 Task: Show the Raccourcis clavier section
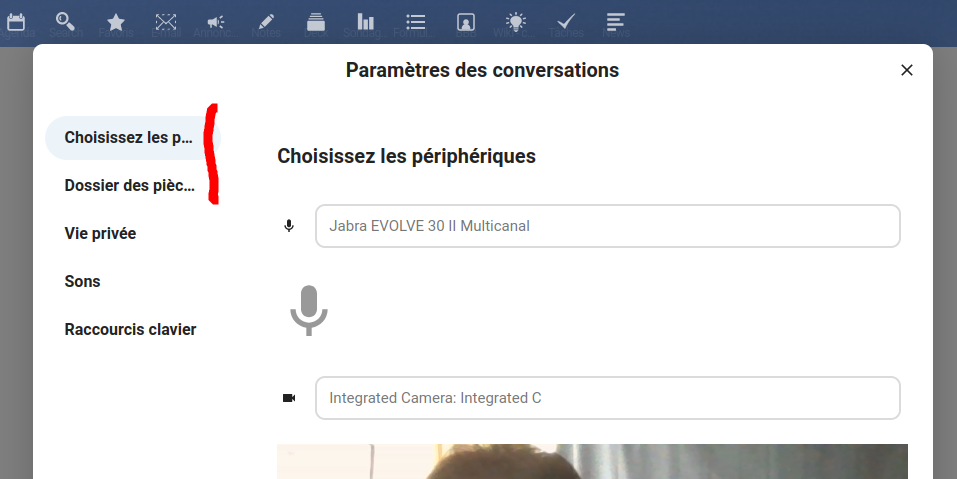pos(132,330)
